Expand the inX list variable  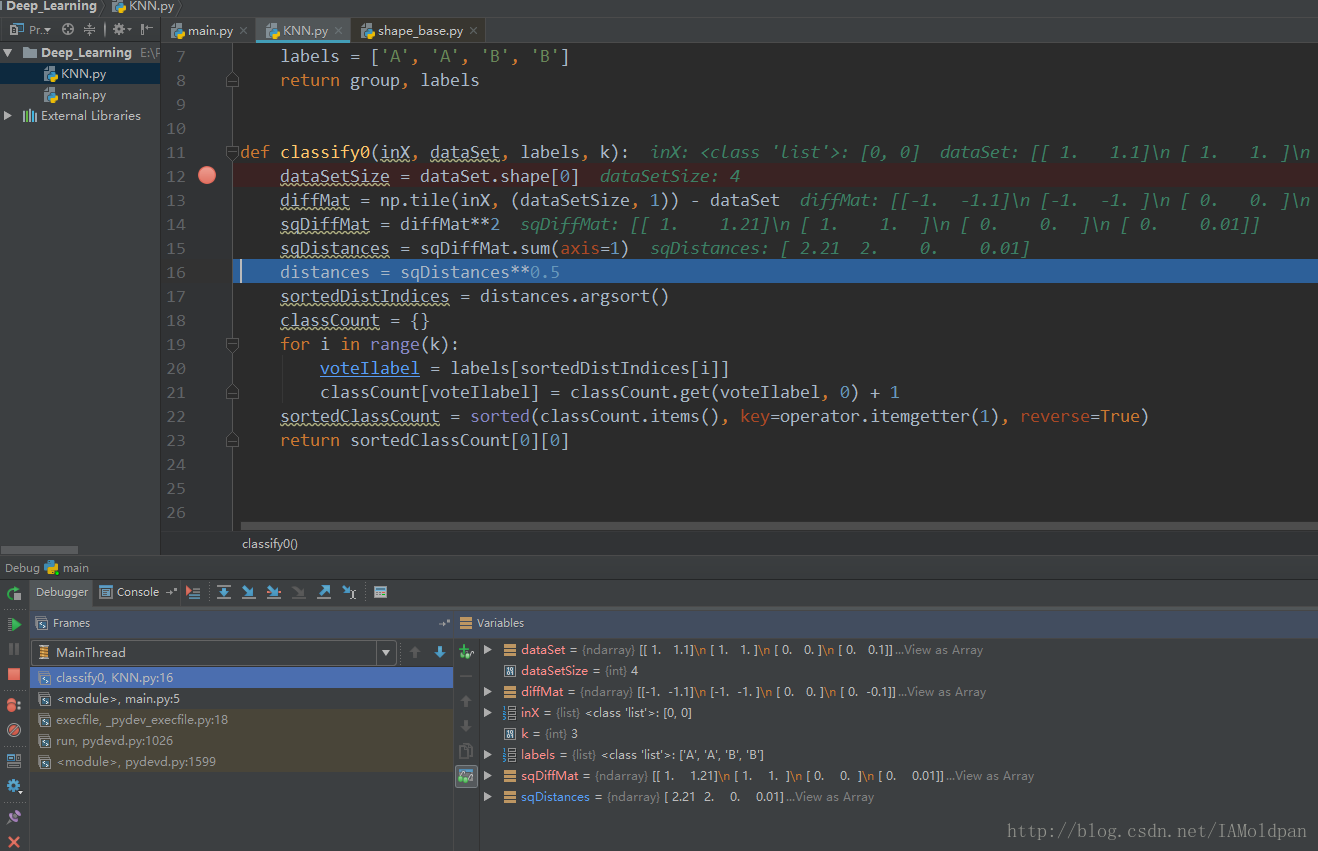(488, 713)
